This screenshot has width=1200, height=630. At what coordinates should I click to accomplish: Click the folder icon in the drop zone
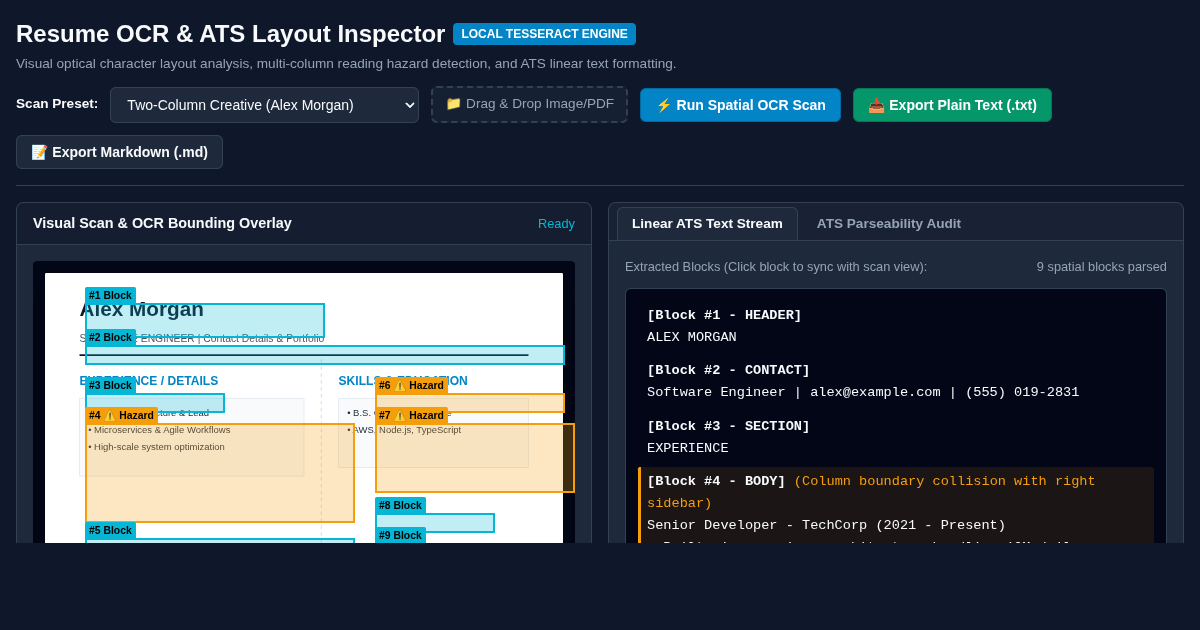(453, 104)
